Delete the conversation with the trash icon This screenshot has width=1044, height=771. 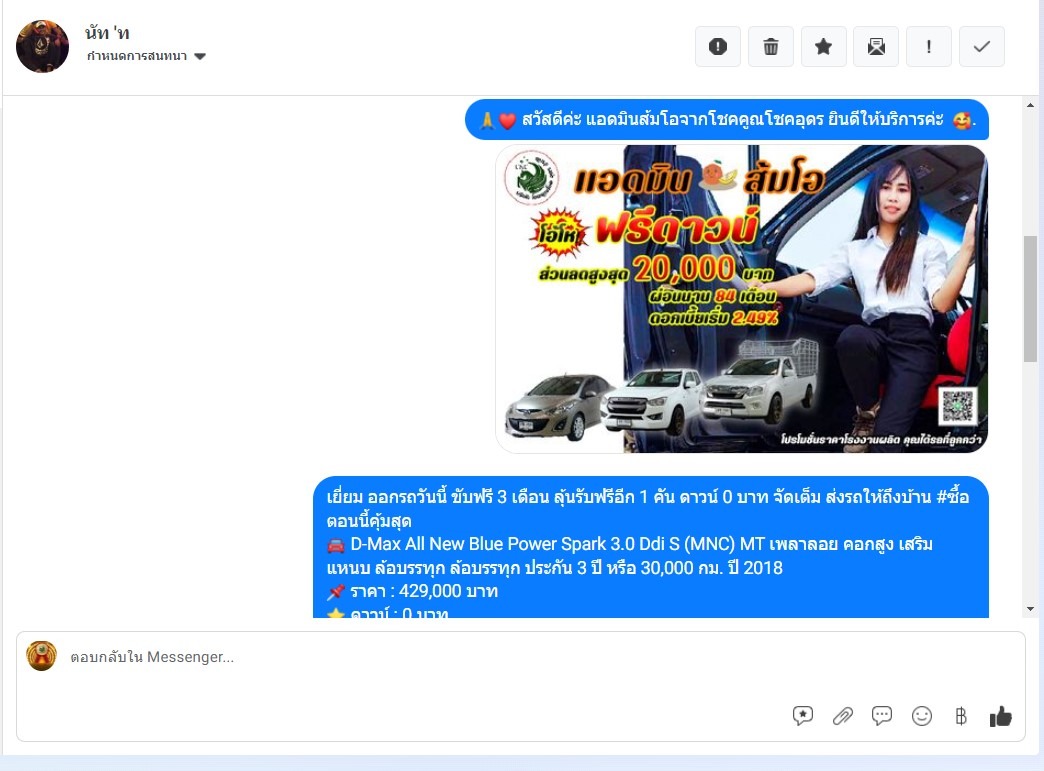point(770,47)
